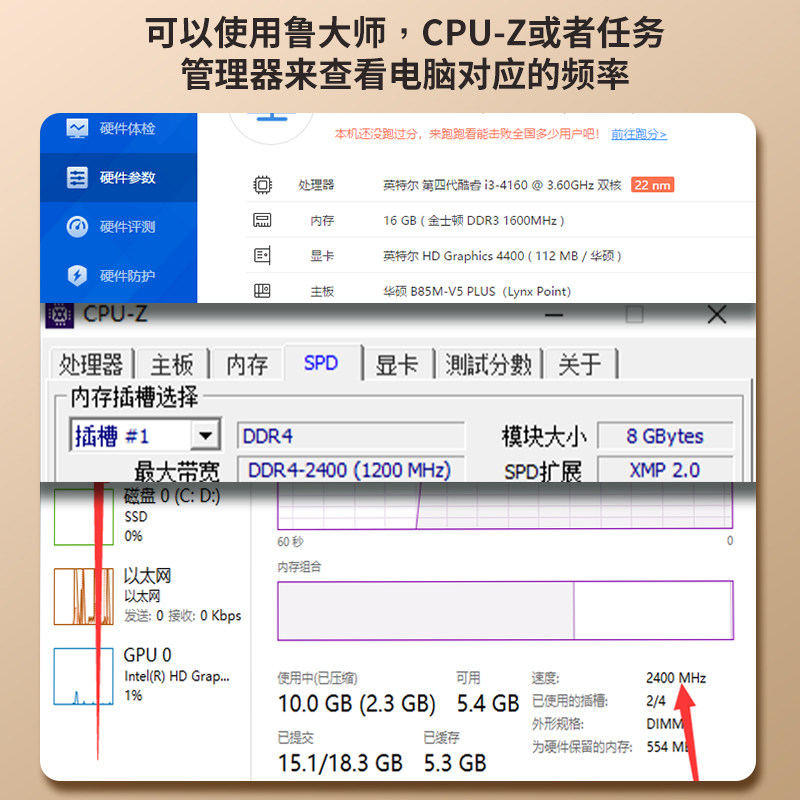This screenshot has width=800, height=800.
Task: Click the memory module icon
Action: 262,220
